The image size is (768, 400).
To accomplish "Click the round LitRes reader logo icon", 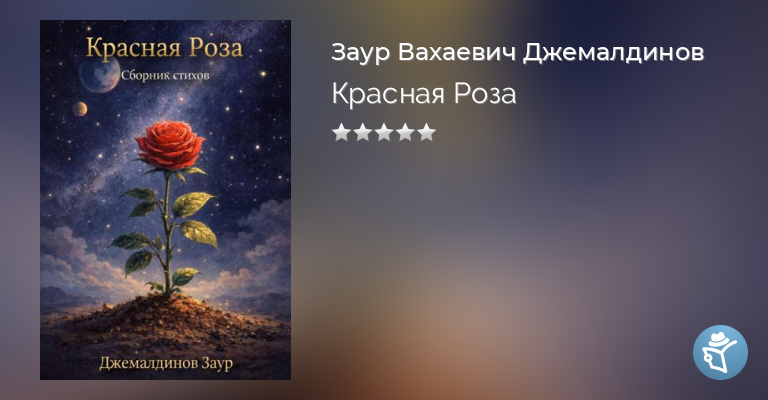I will [x=720, y=352].
